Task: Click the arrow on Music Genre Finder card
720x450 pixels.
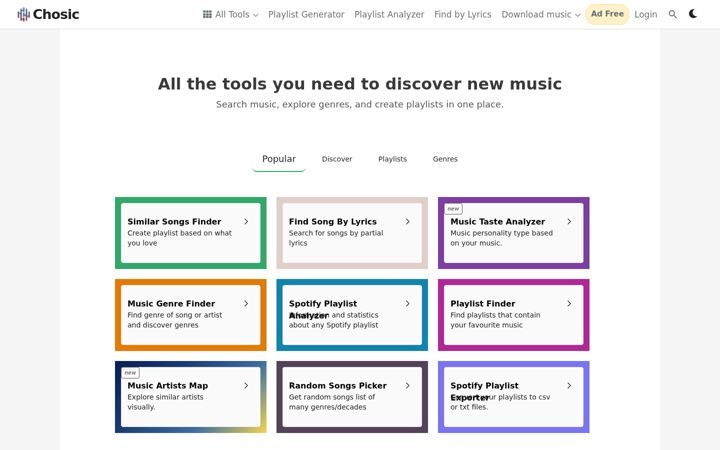Action: 246,304
